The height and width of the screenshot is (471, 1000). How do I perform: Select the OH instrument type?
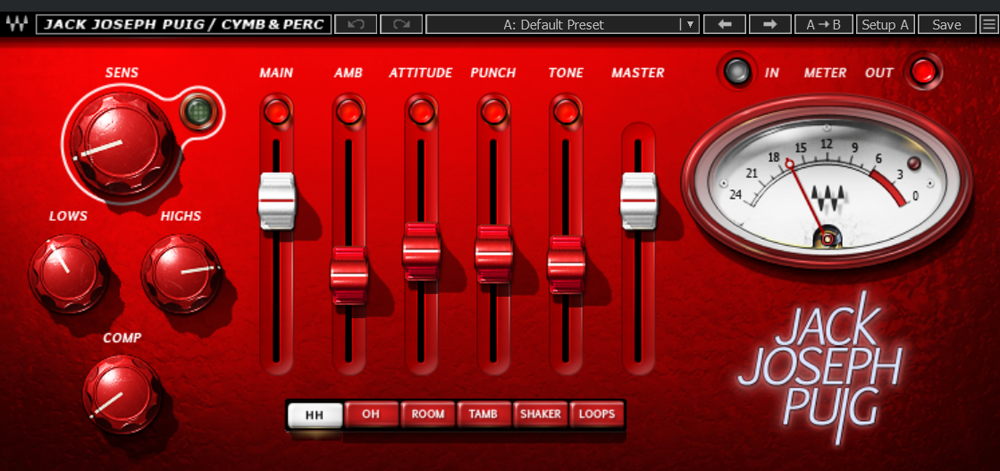(x=371, y=414)
